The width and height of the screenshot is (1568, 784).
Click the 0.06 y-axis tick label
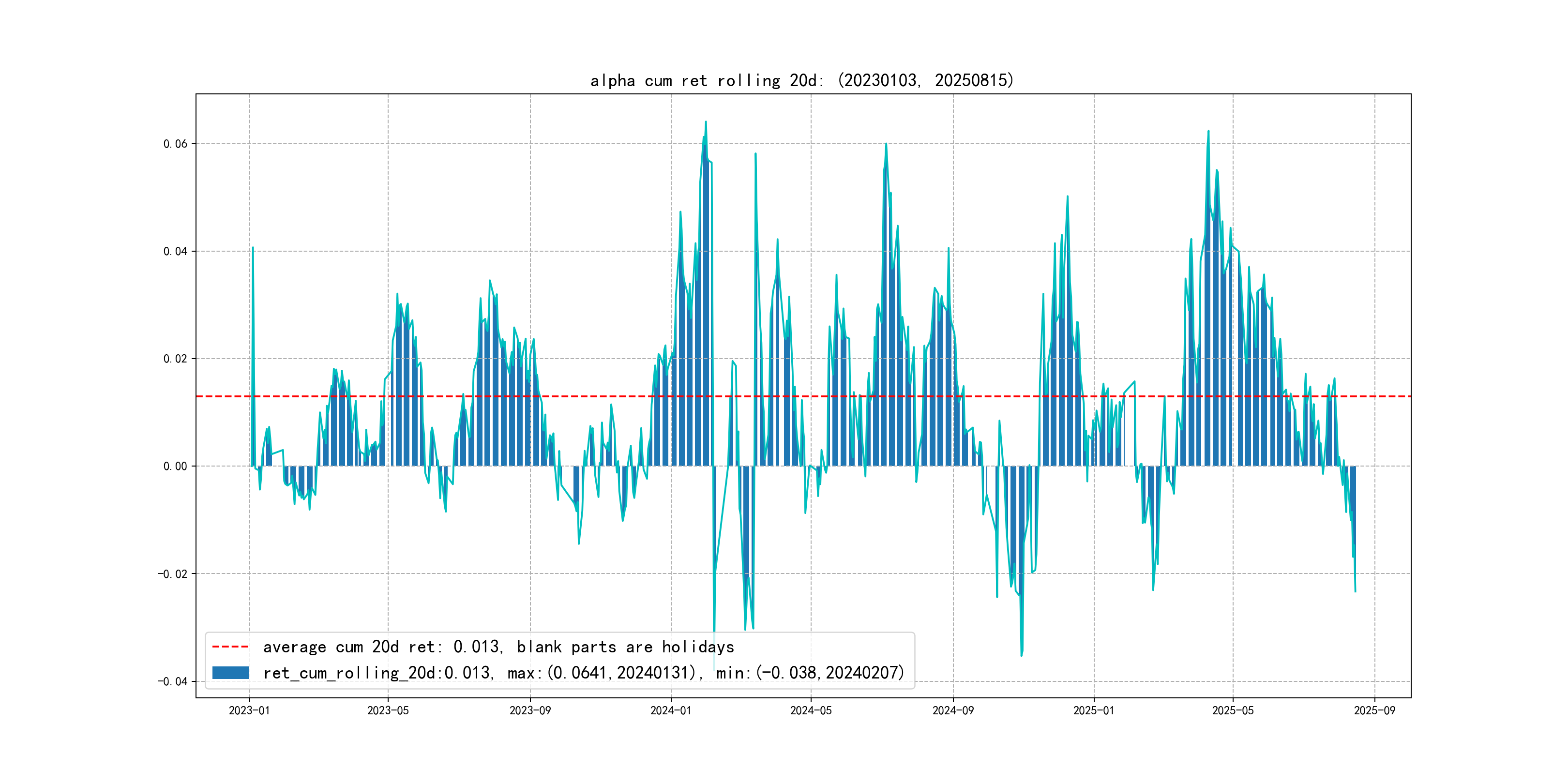175,144
